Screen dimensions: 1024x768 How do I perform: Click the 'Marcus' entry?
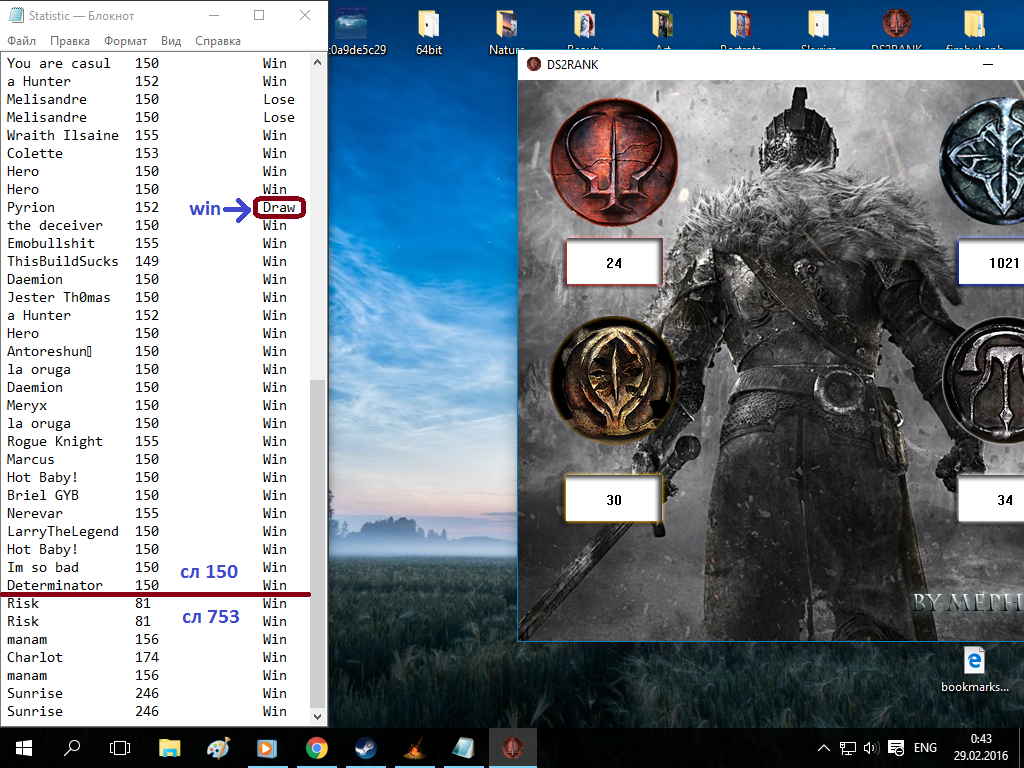(31, 460)
